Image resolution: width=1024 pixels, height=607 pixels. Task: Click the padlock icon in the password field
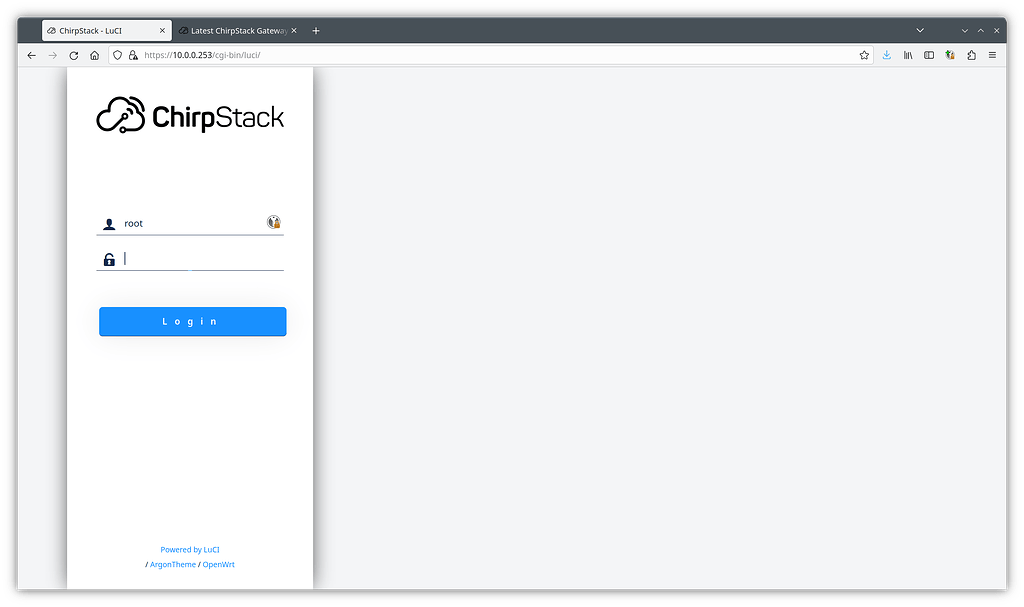coord(109,259)
